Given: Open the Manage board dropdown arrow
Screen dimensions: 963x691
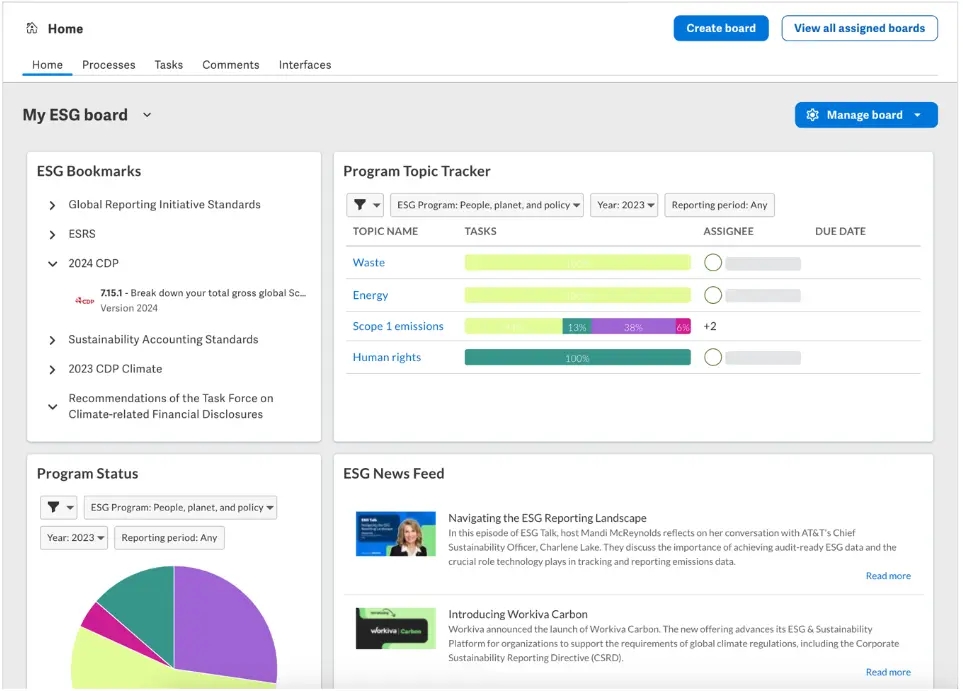Looking at the screenshot, I should tap(918, 115).
